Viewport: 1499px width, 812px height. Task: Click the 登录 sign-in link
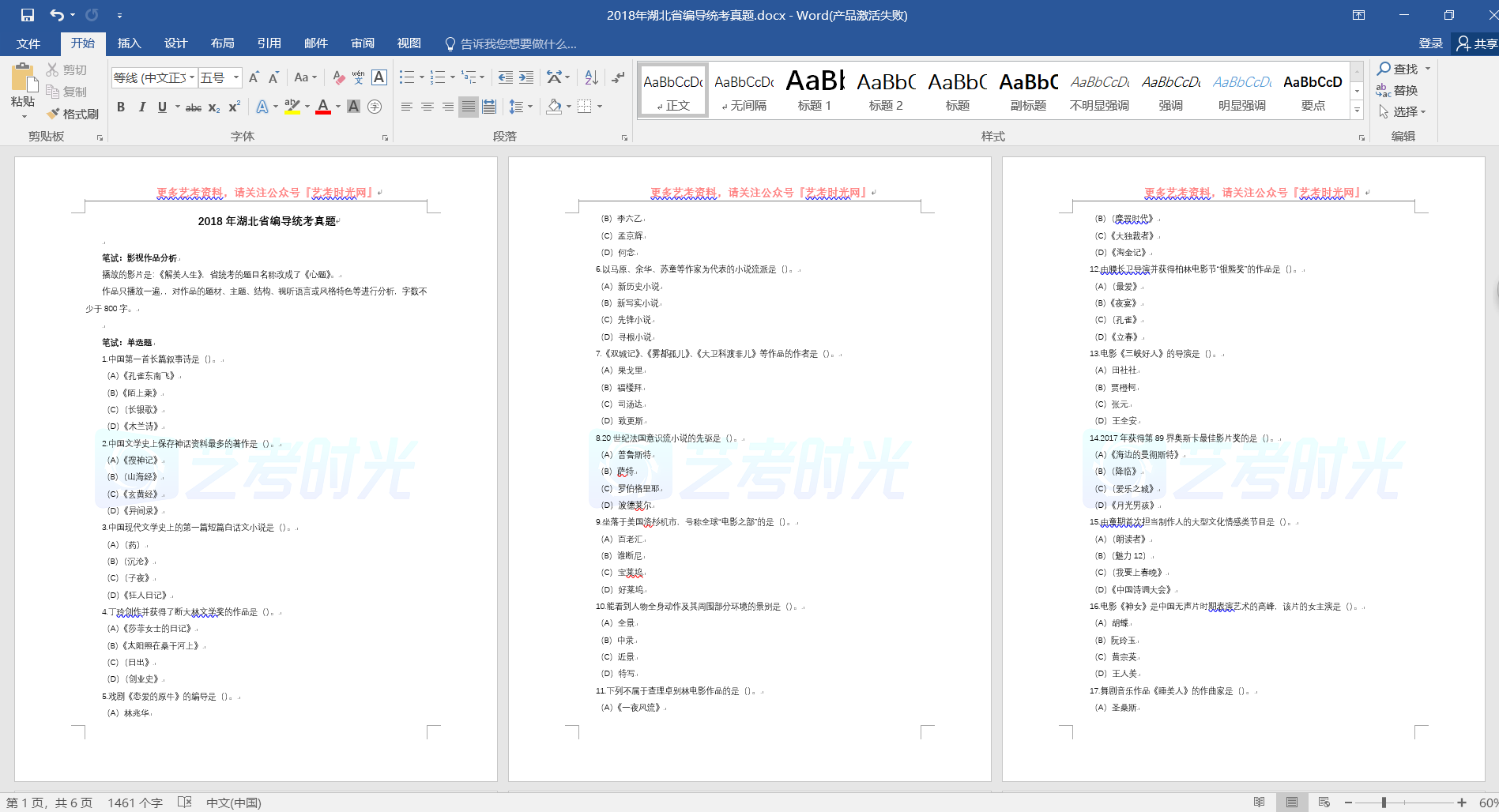pos(1430,43)
